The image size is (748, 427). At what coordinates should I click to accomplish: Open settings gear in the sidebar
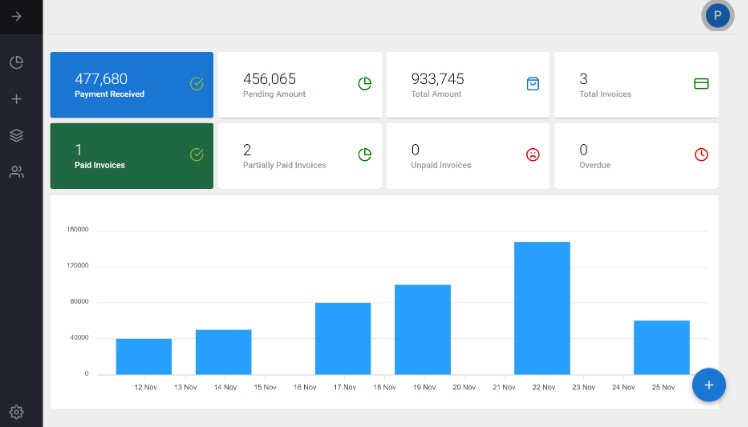[16, 411]
